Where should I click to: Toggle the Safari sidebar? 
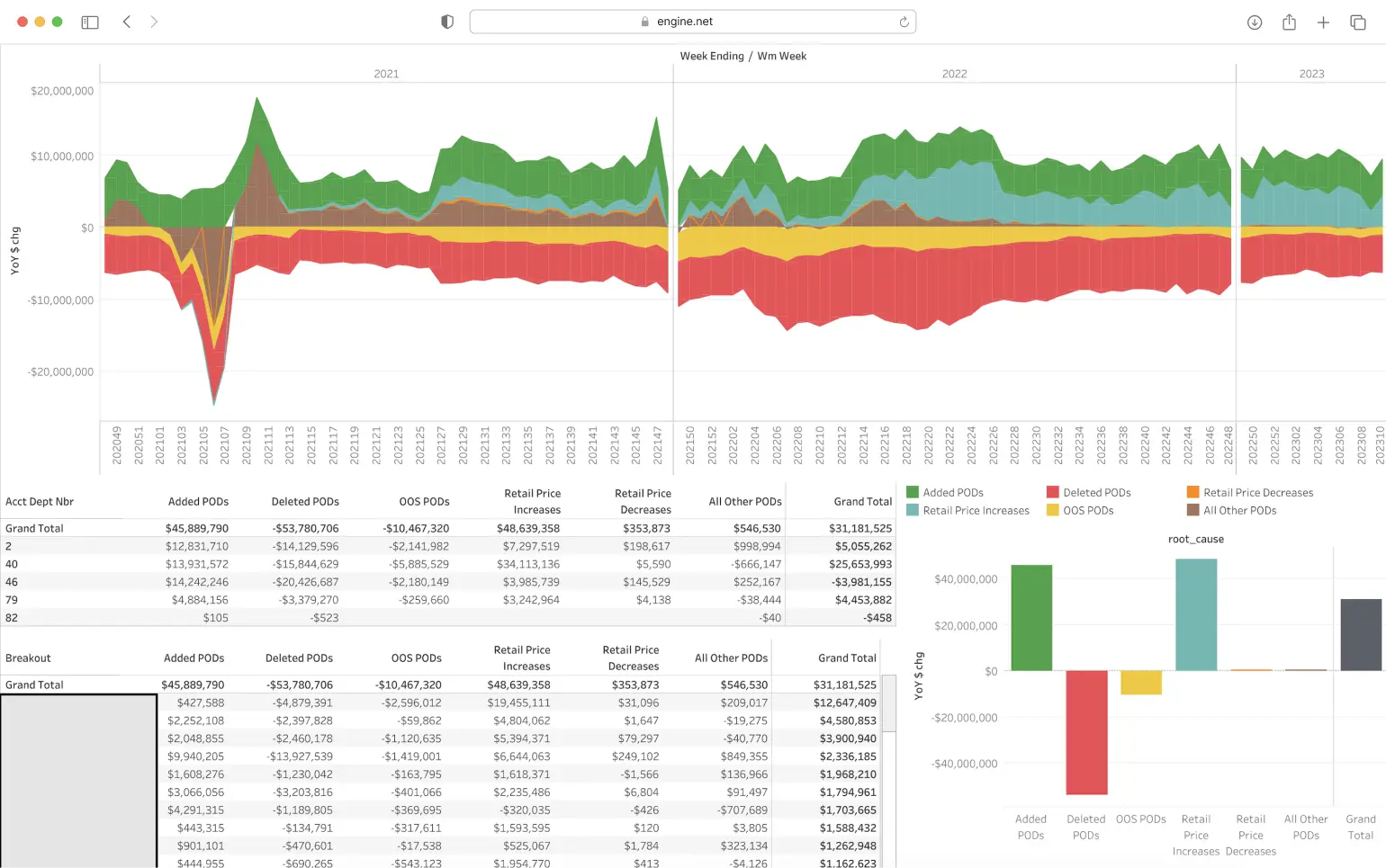coord(90,22)
